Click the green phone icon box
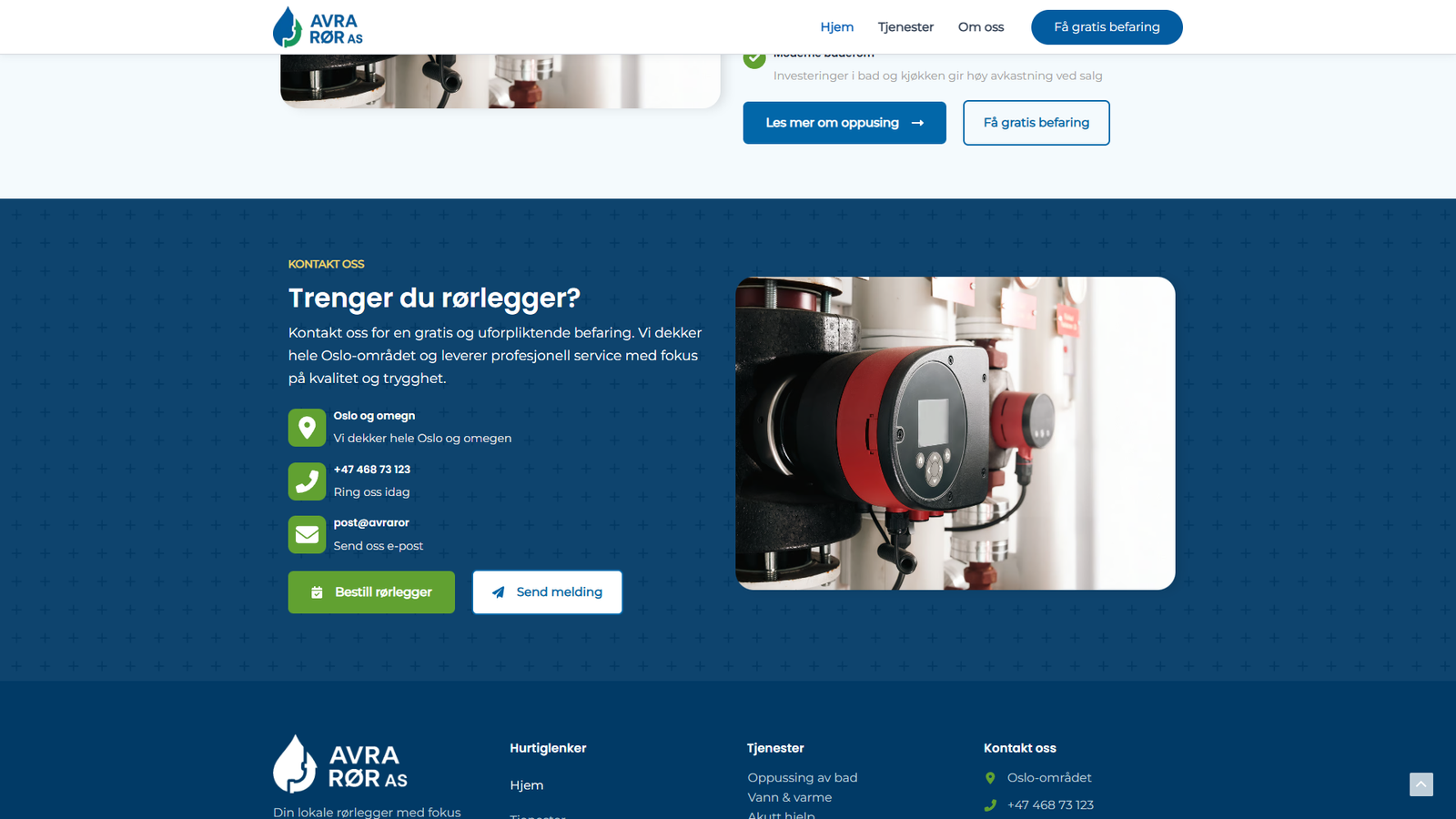This screenshot has height=819, width=1456. tap(307, 481)
